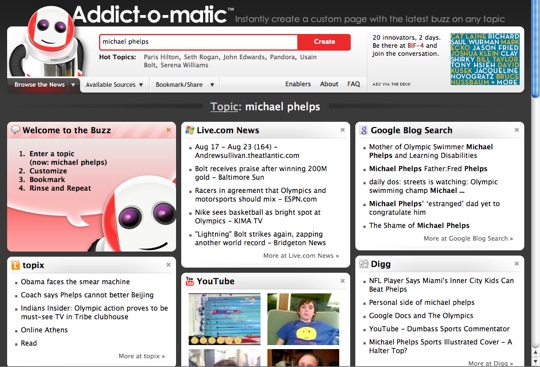Viewport: 540px width, 367px height.
Task: Close the Live.com News panel
Action: [343, 130]
